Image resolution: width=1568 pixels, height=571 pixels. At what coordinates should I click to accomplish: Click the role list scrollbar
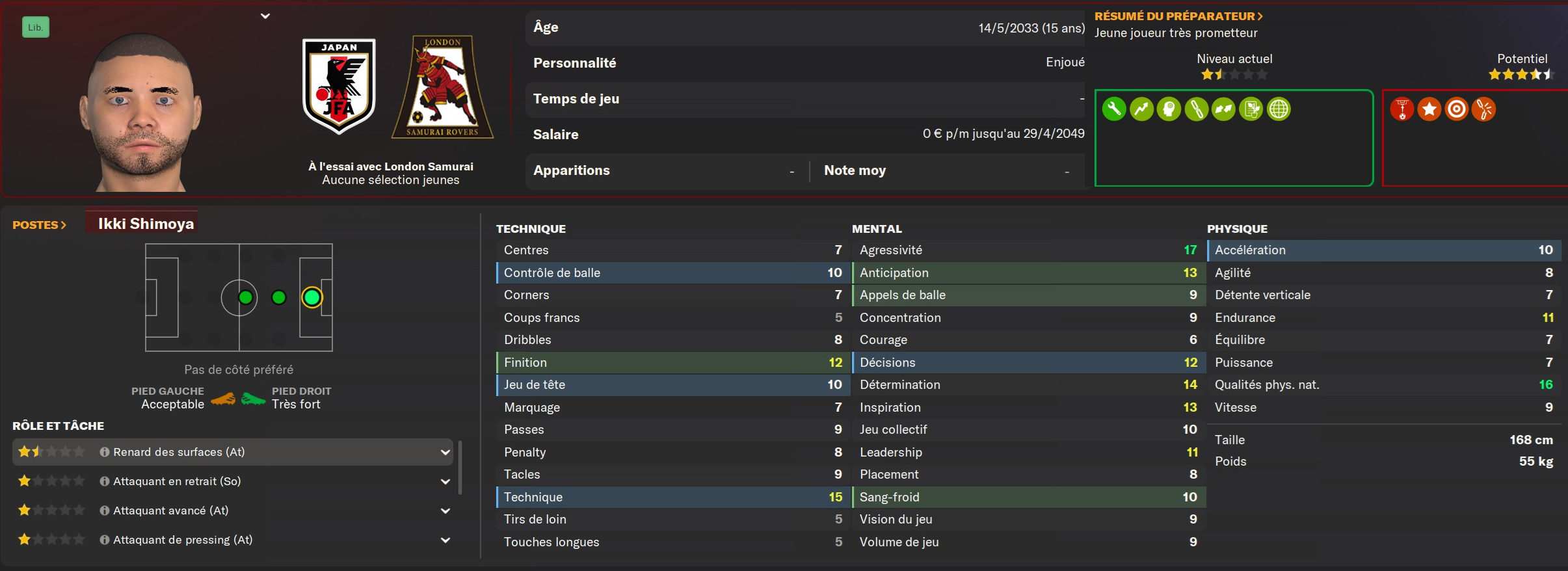coord(460,467)
